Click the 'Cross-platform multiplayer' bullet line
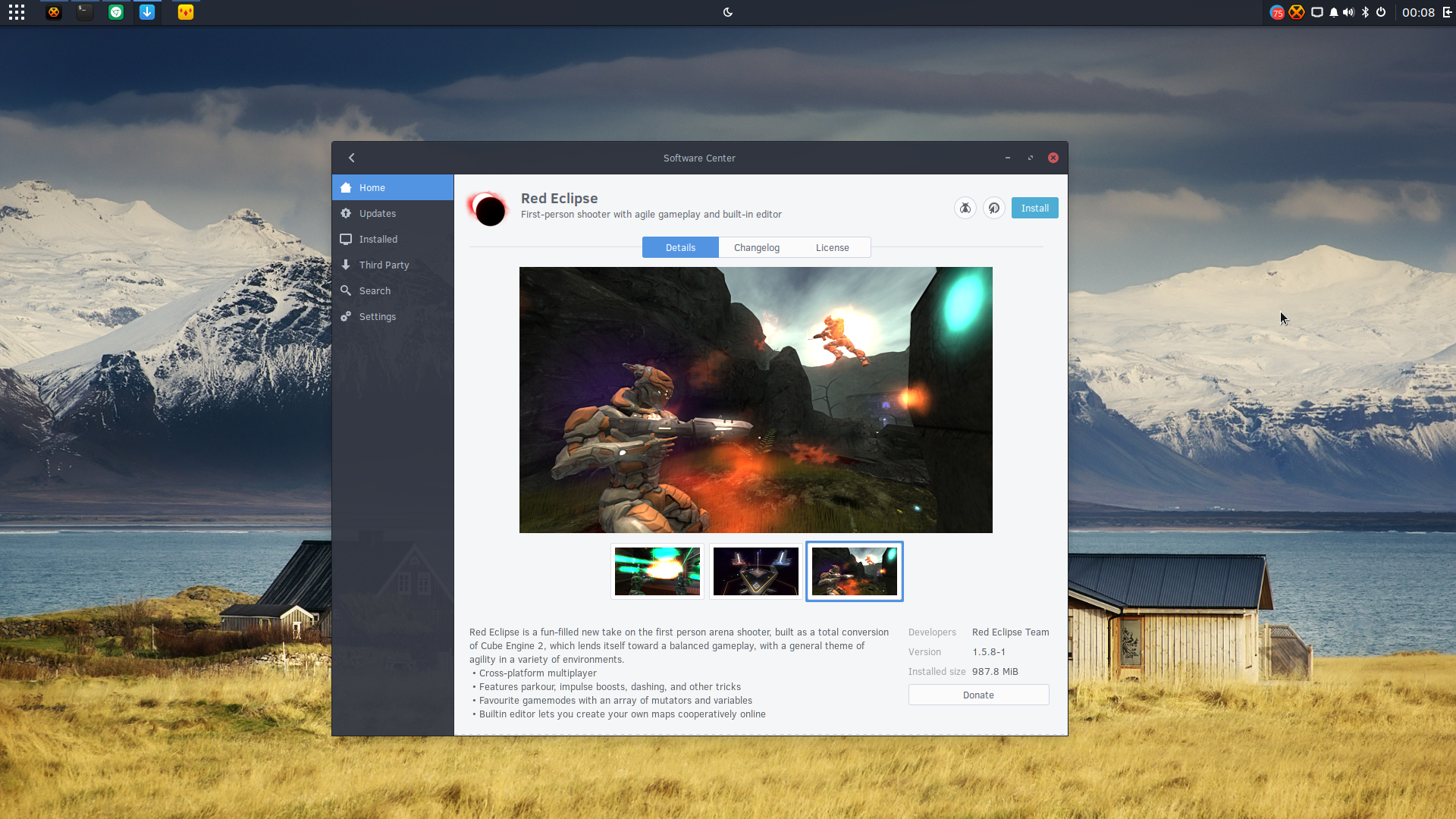The height and width of the screenshot is (819, 1456). (x=535, y=673)
